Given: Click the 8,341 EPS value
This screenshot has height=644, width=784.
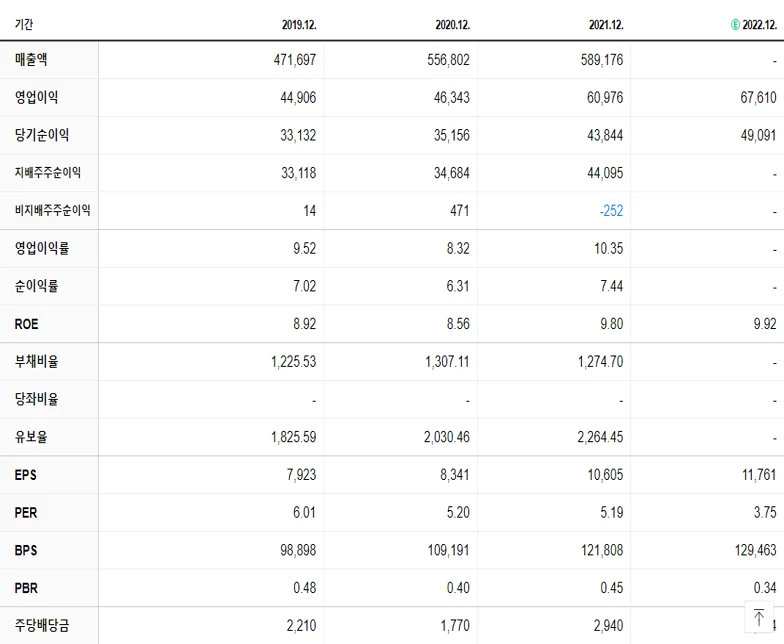Looking at the screenshot, I should [455, 475].
